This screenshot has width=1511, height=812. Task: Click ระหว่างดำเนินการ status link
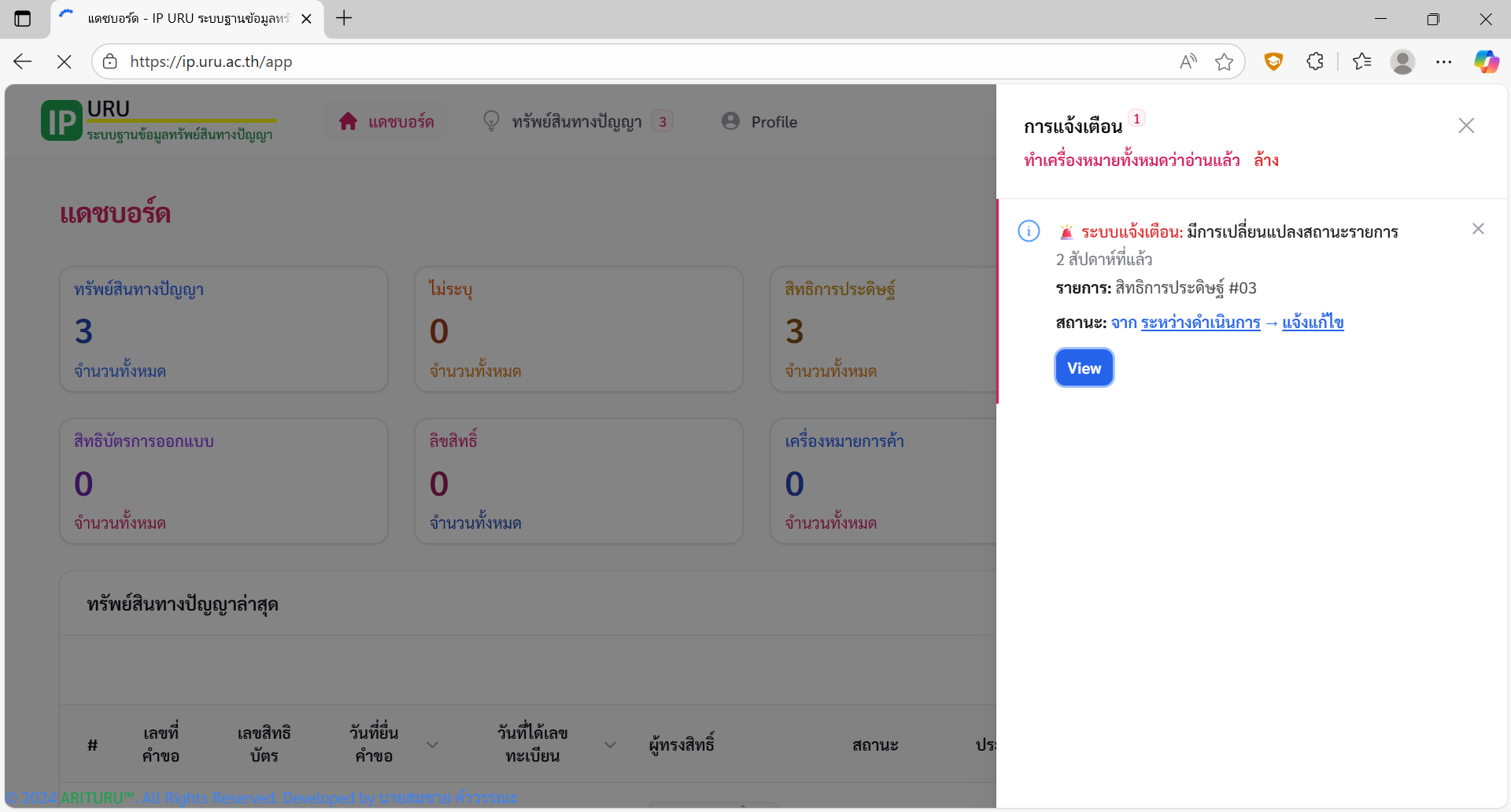pyautogui.click(x=1200, y=323)
